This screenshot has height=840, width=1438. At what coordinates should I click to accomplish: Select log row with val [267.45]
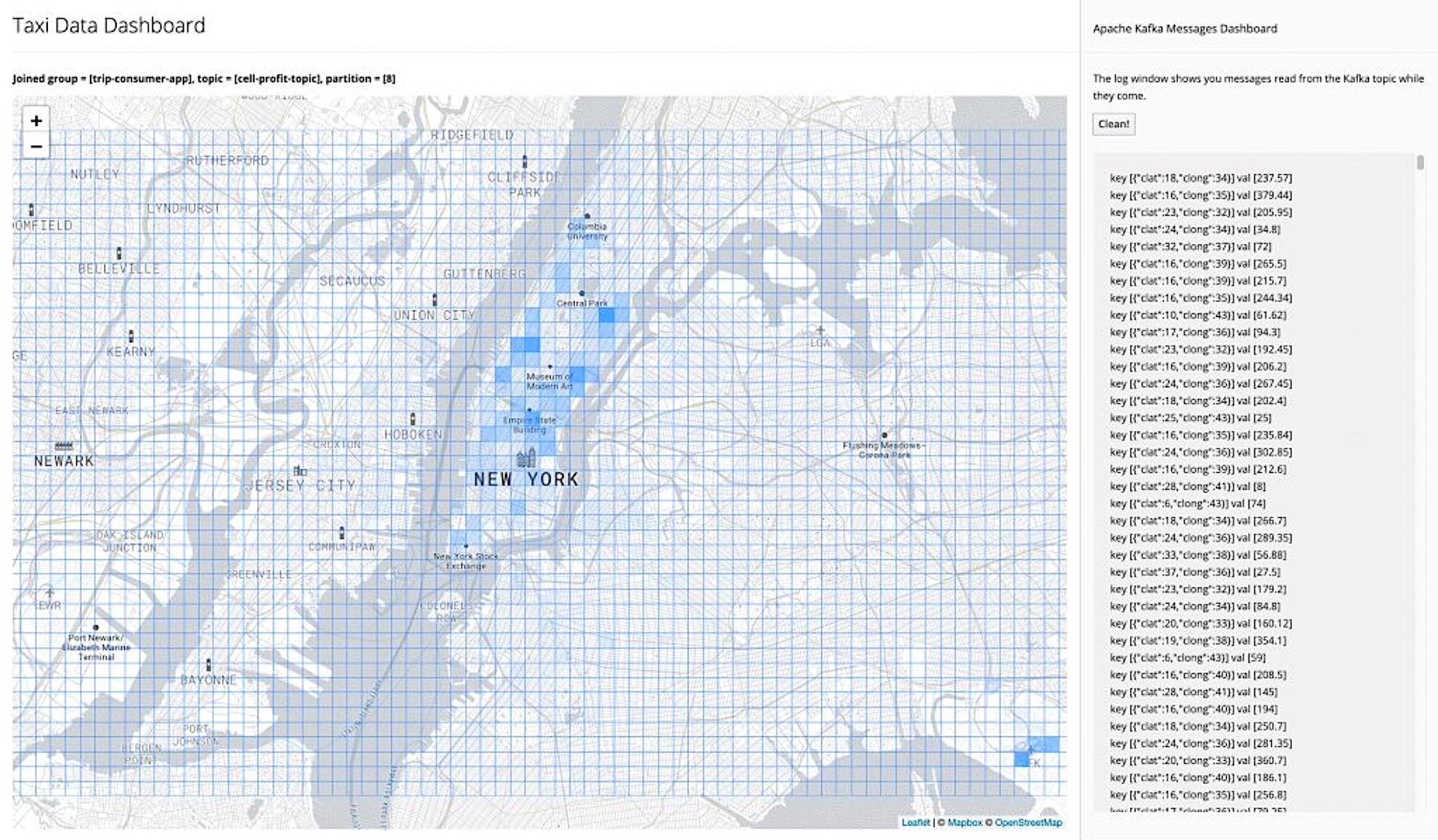coord(1200,384)
